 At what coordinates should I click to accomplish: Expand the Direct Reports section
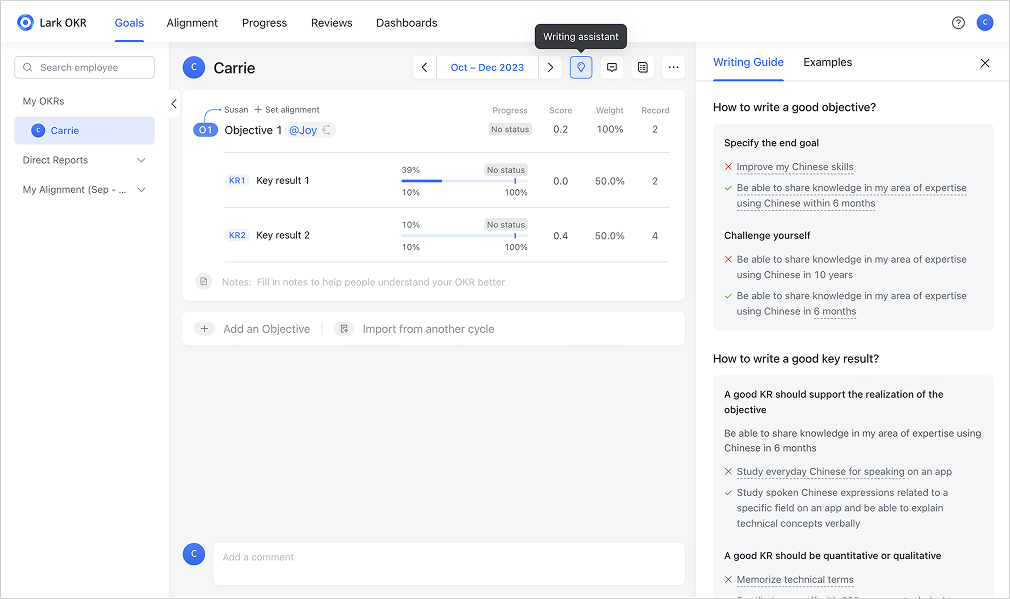[141, 160]
